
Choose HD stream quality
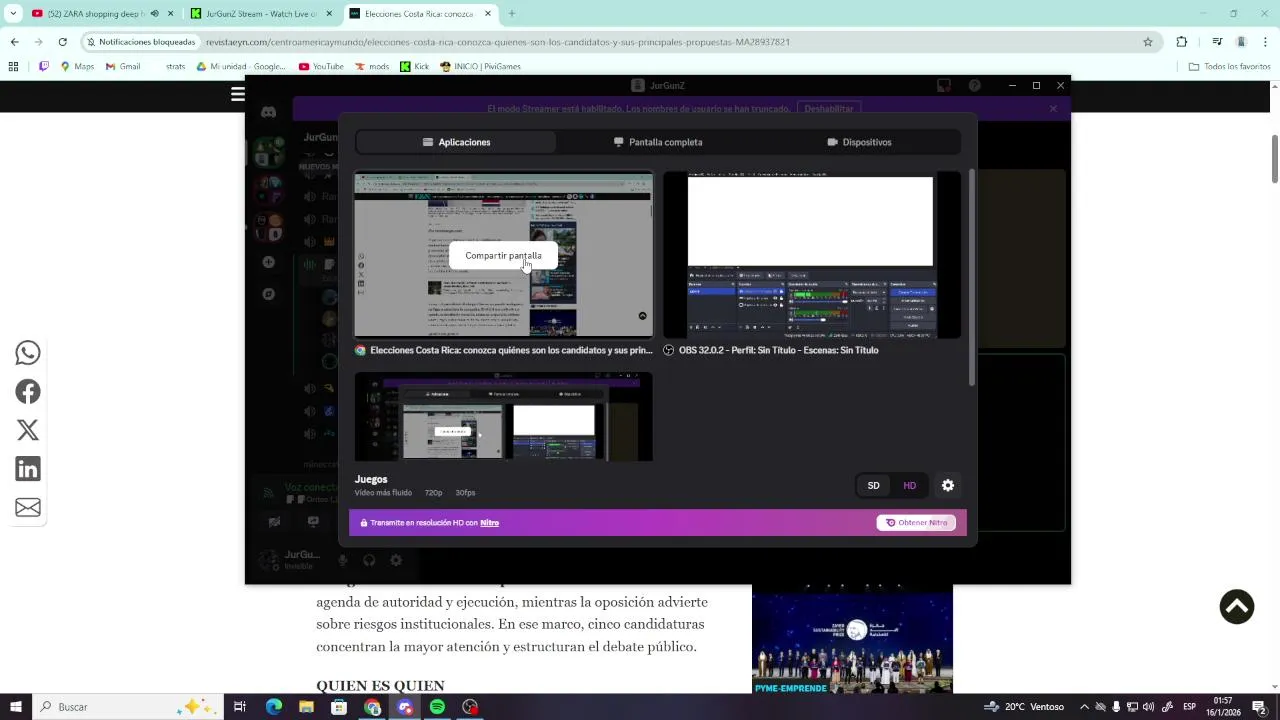point(910,486)
